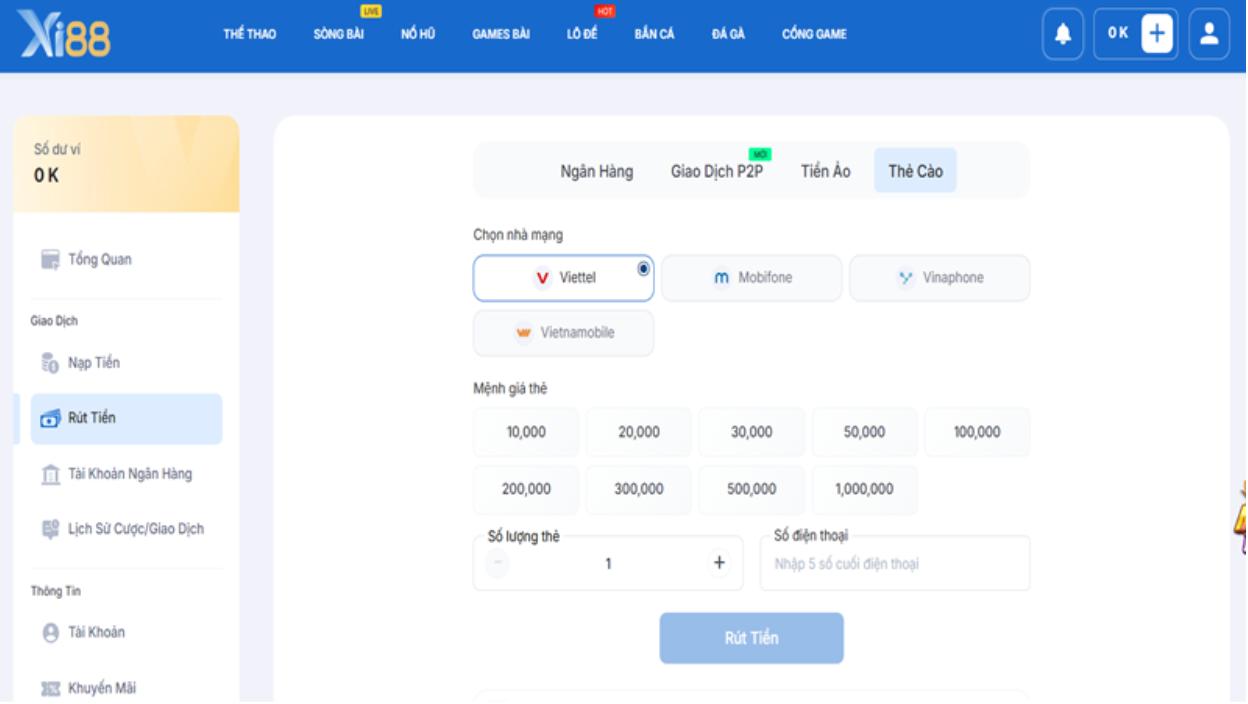Choose Vietnamobile as the carrier

tap(563, 333)
